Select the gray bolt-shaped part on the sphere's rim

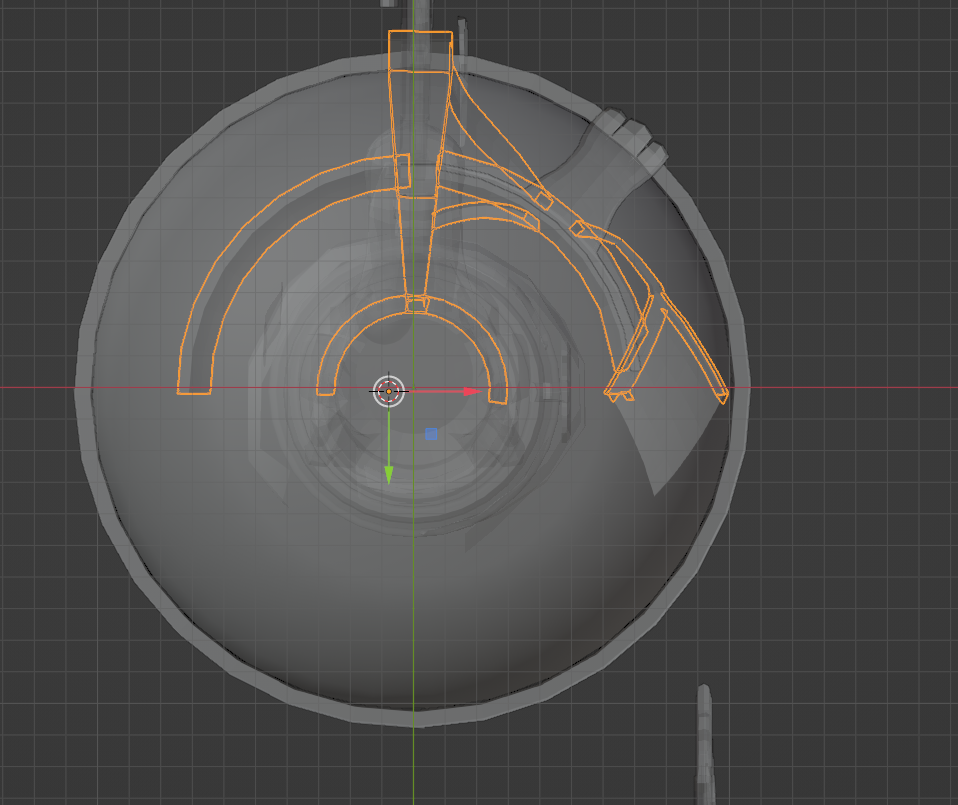(629, 139)
